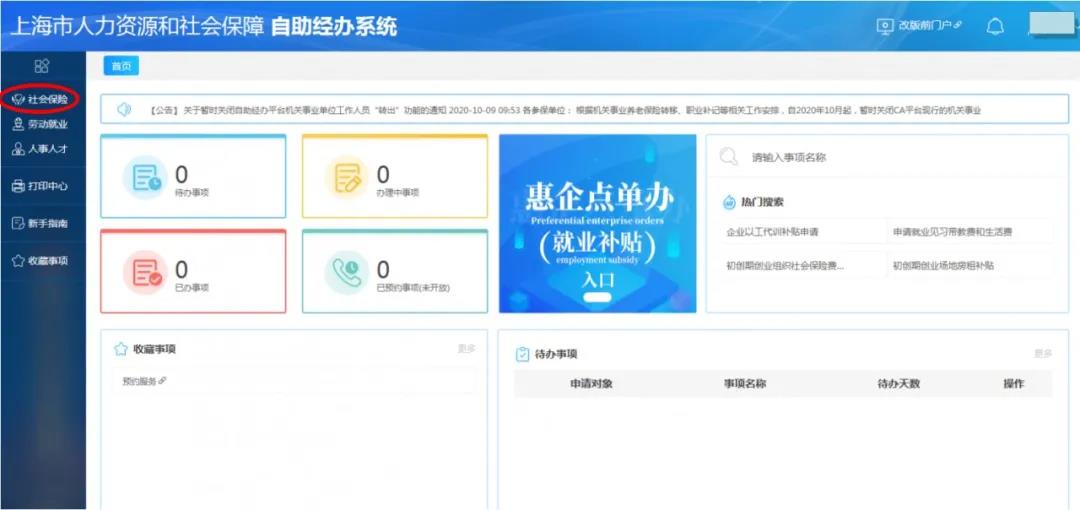
Task: Click the 待办天数 column header
Action: [x=898, y=384]
